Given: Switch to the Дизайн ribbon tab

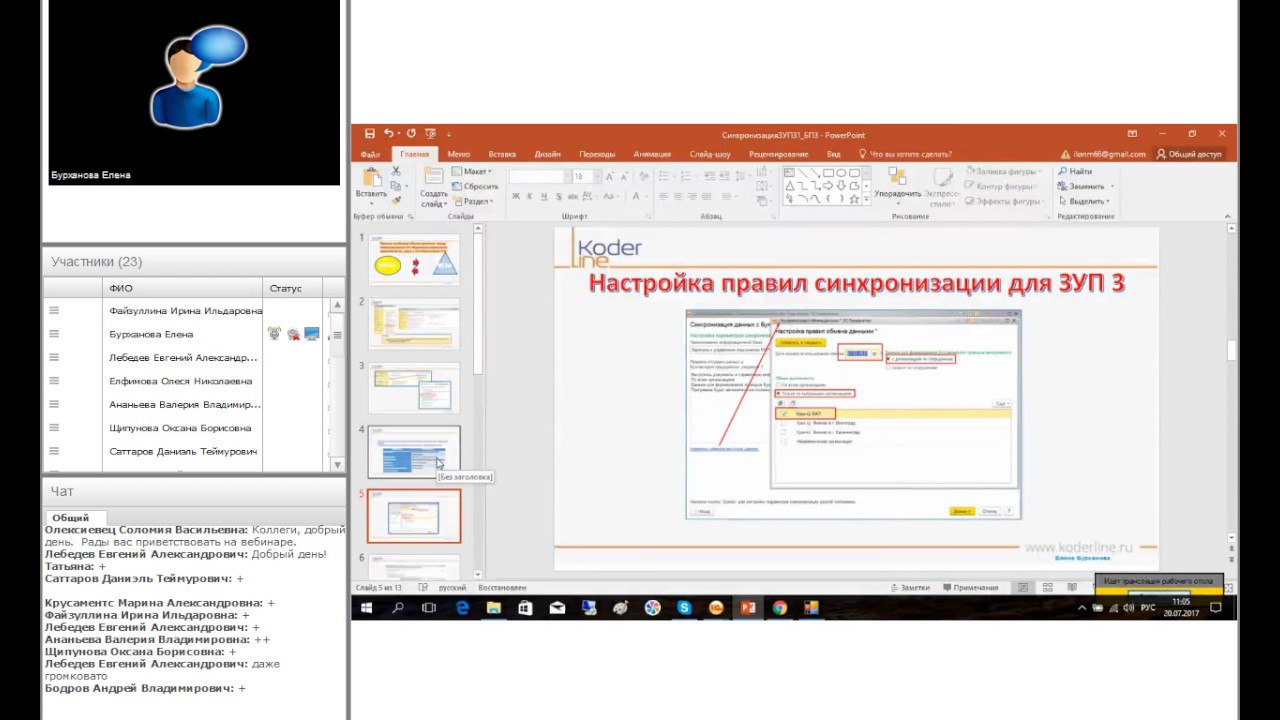Looking at the screenshot, I should point(547,154).
